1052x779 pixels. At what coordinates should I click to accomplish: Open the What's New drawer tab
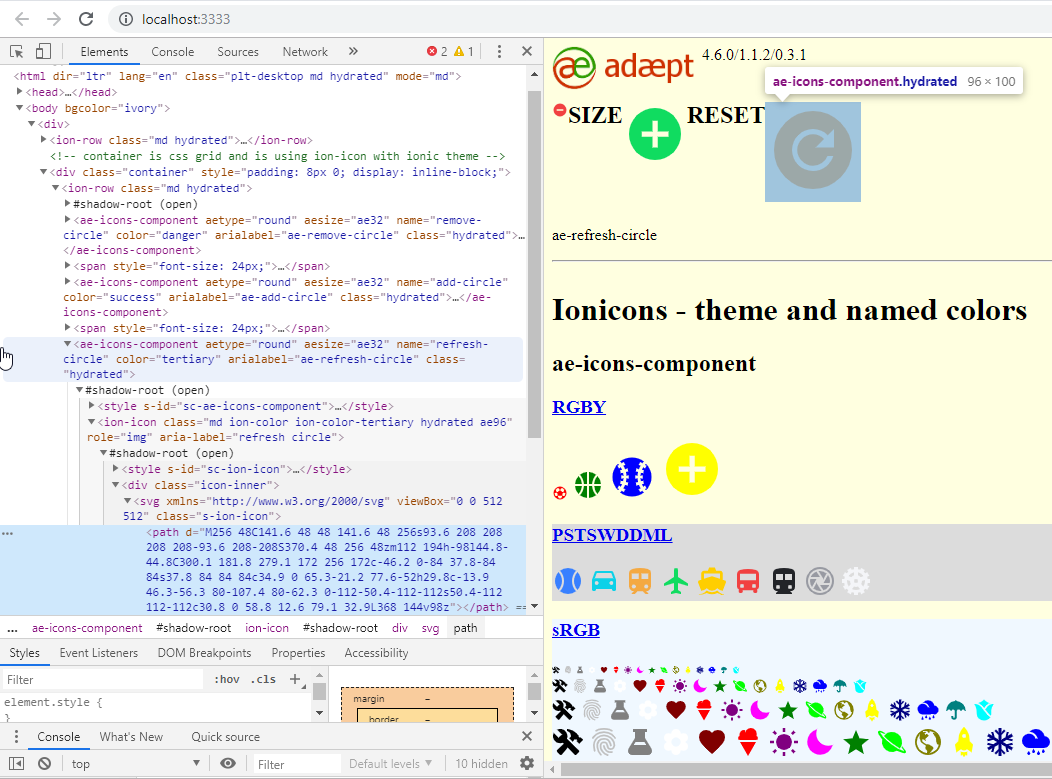pos(131,737)
